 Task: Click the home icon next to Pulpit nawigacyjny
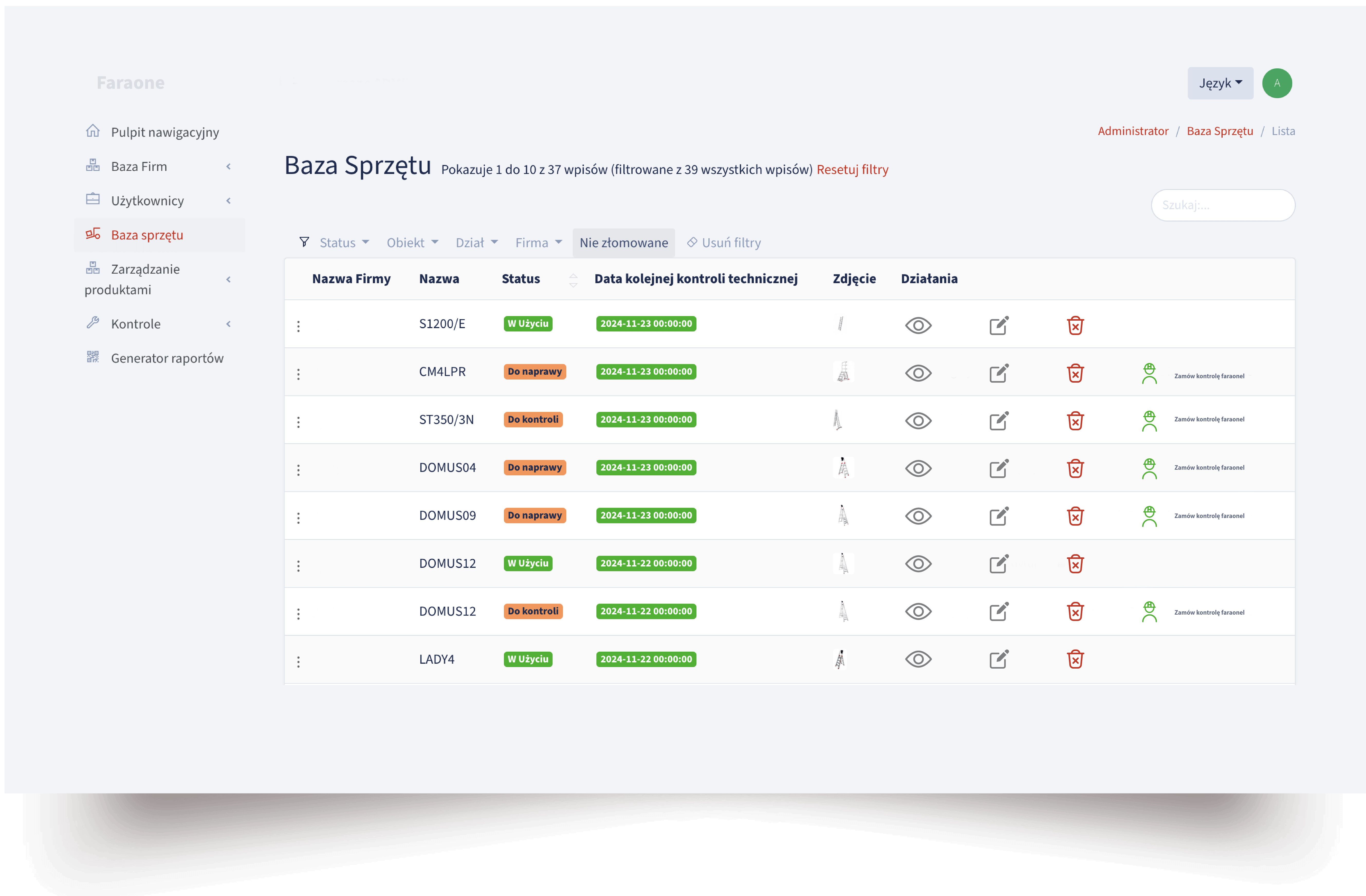coord(93,131)
